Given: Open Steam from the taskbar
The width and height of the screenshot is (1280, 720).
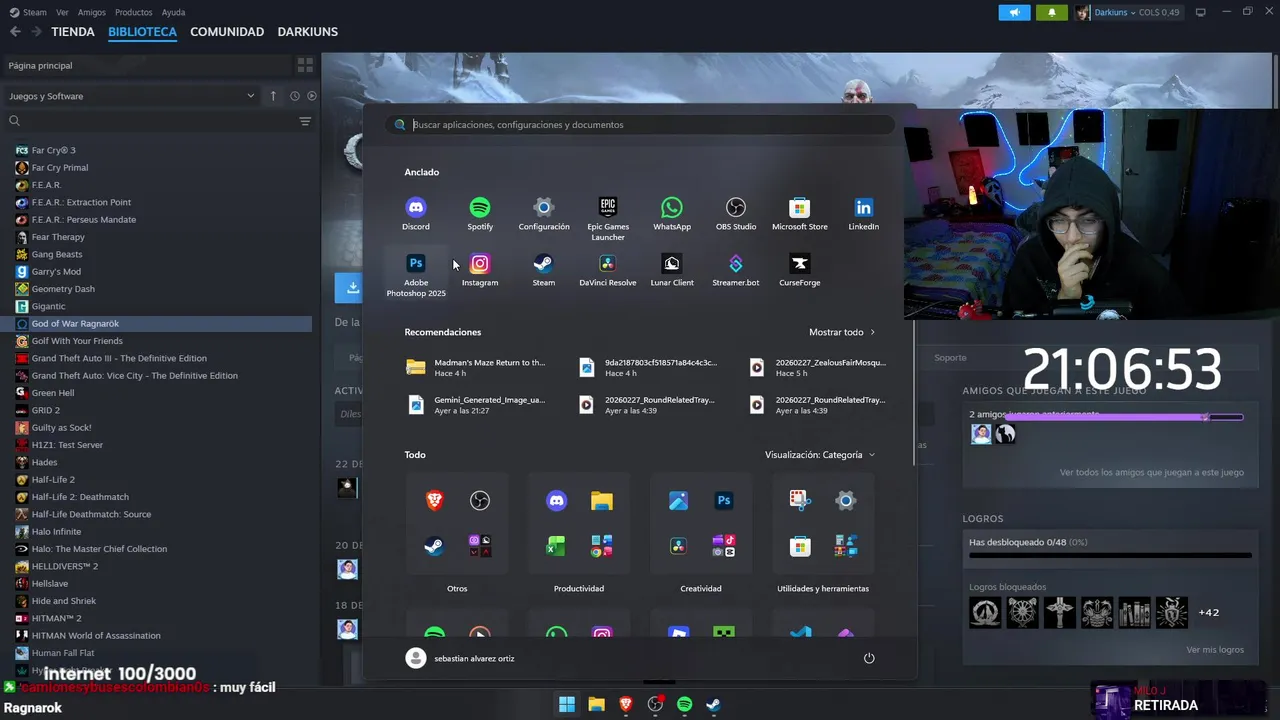Looking at the screenshot, I should 713,704.
